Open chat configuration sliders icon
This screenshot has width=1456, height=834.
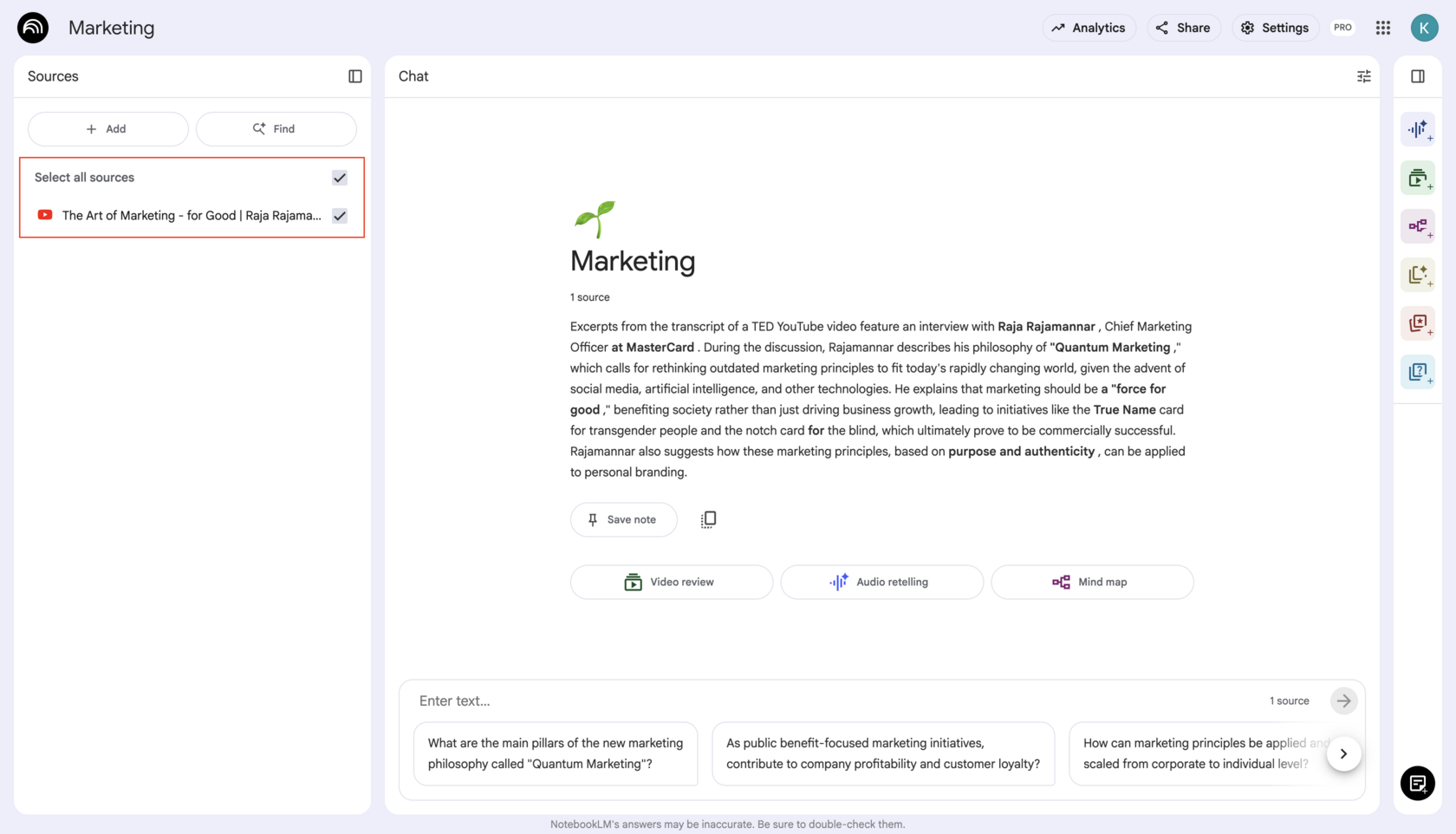pos(1363,76)
